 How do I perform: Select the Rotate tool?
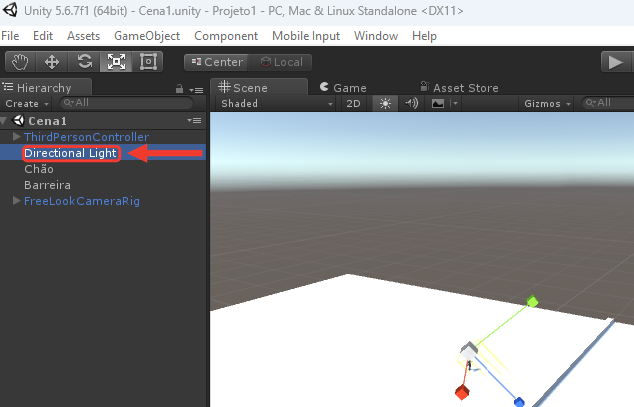(84, 62)
